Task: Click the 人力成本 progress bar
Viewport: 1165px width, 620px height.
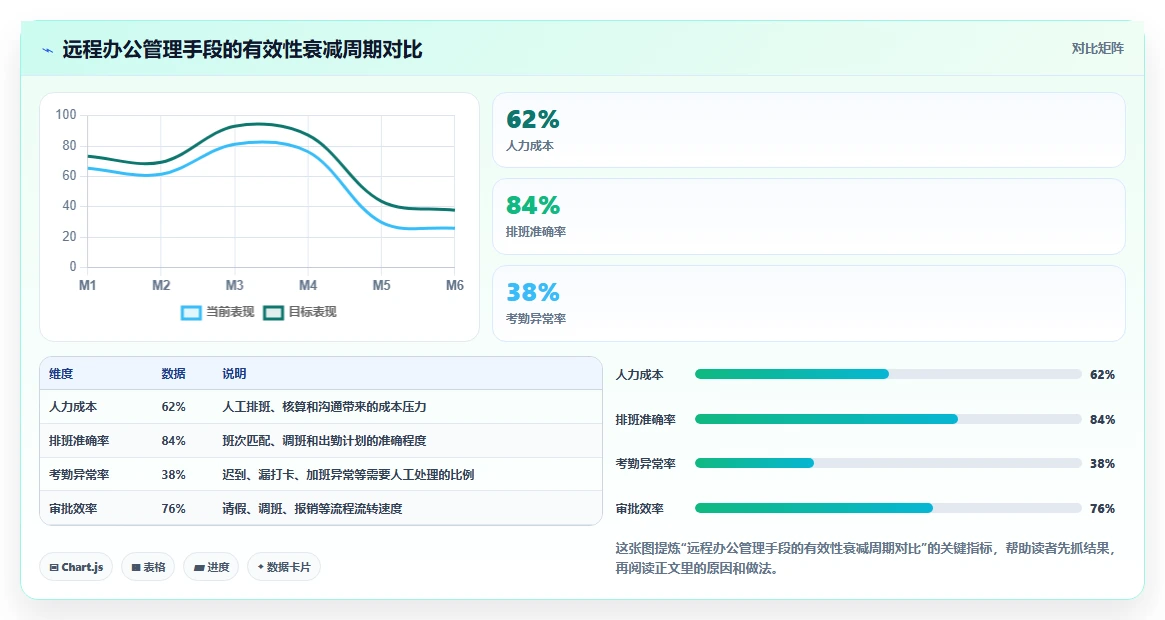Action: pos(888,374)
